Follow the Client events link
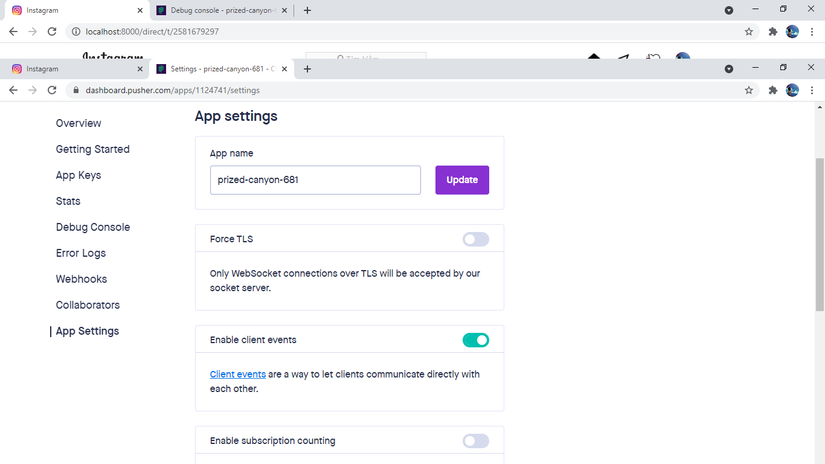This screenshot has width=825, height=464. pos(237,374)
